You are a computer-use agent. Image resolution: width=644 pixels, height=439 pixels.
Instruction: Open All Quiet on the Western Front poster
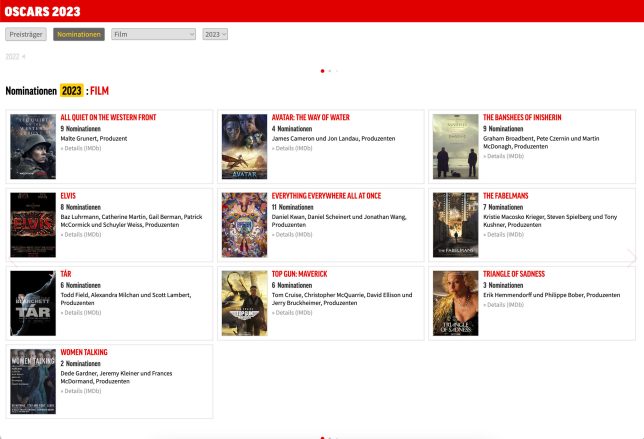(33, 147)
